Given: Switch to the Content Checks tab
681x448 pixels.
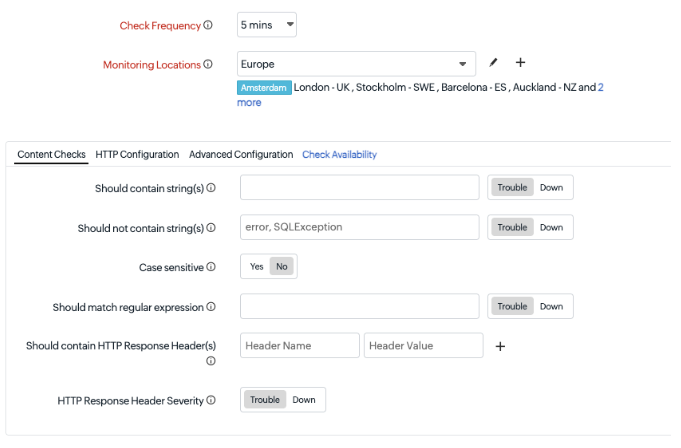Looking at the screenshot, I should pos(51,155).
